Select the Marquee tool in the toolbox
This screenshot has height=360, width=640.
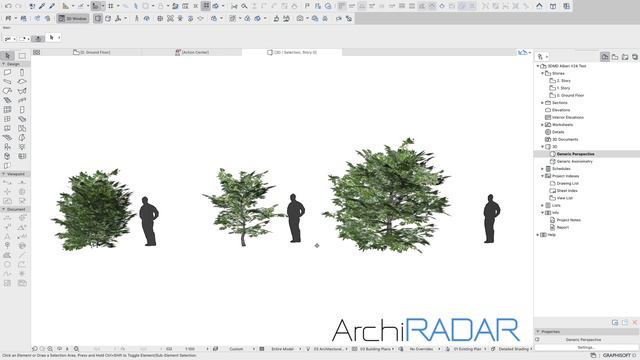point(22,56)
